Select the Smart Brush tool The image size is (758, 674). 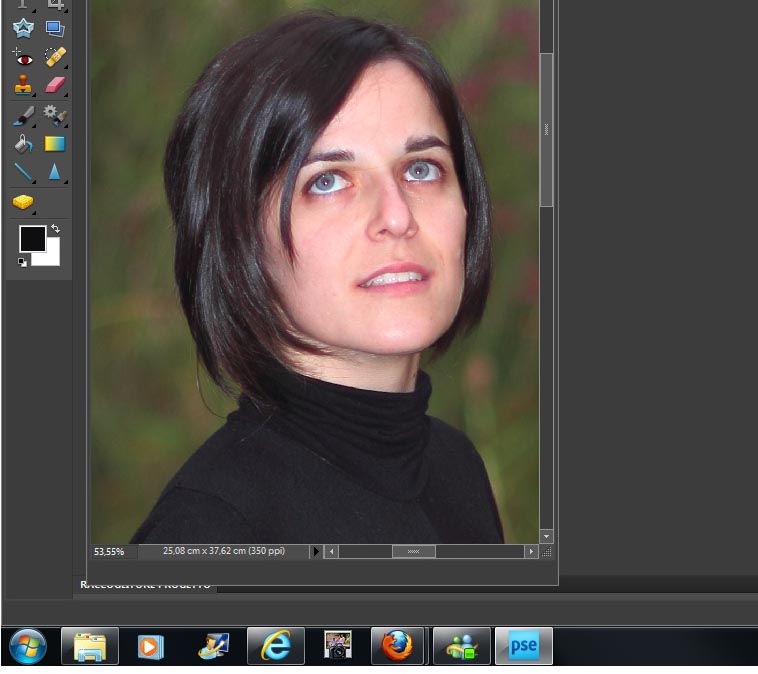click(x=55, y=115)
